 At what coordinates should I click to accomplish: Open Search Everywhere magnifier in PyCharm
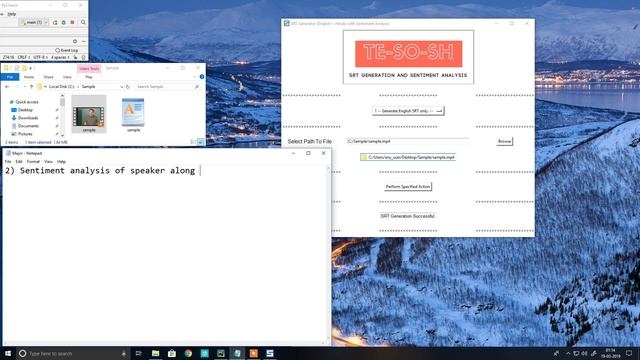pos(83,22)
